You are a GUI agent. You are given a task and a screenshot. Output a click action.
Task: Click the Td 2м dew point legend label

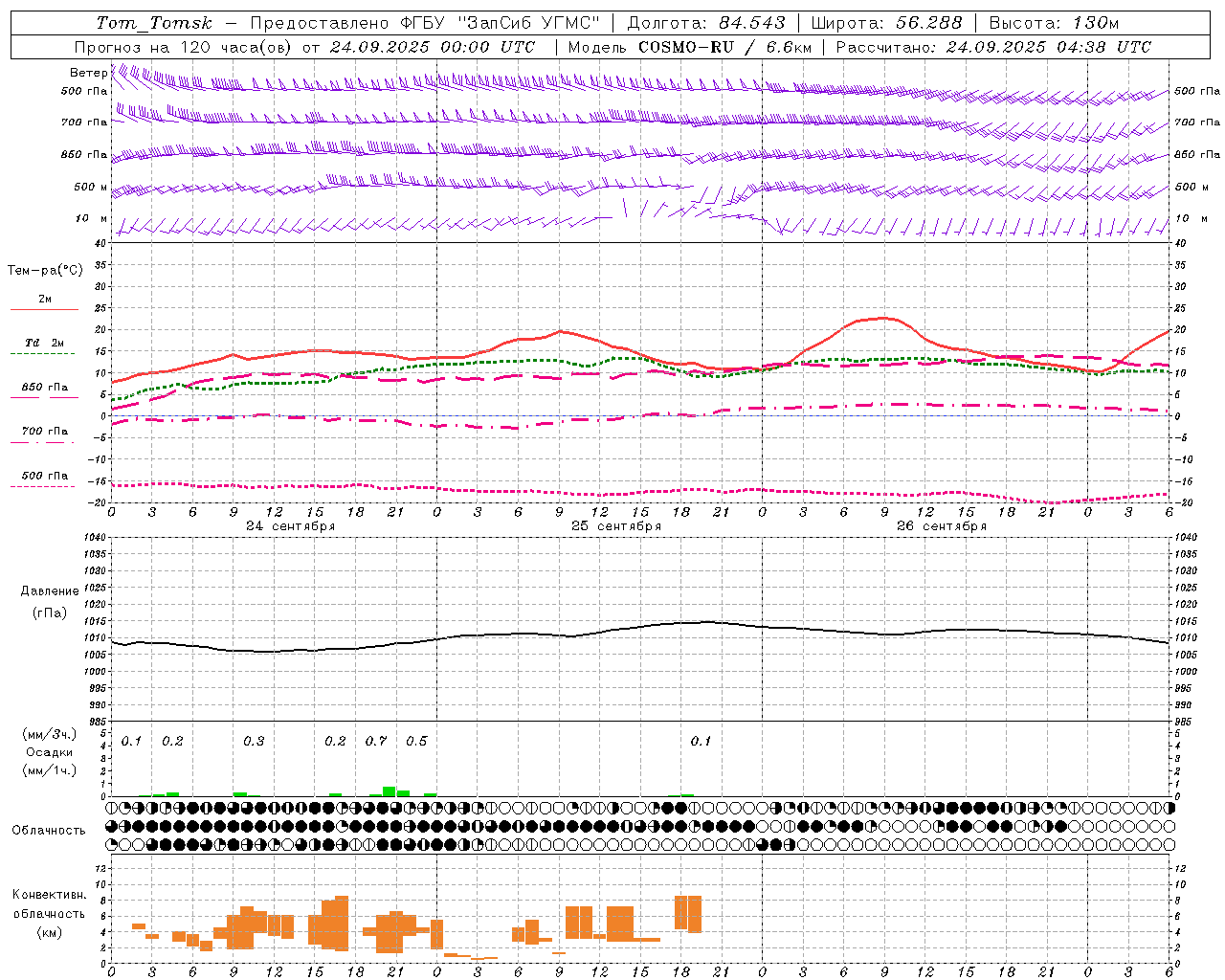click(x=45, y=343)
